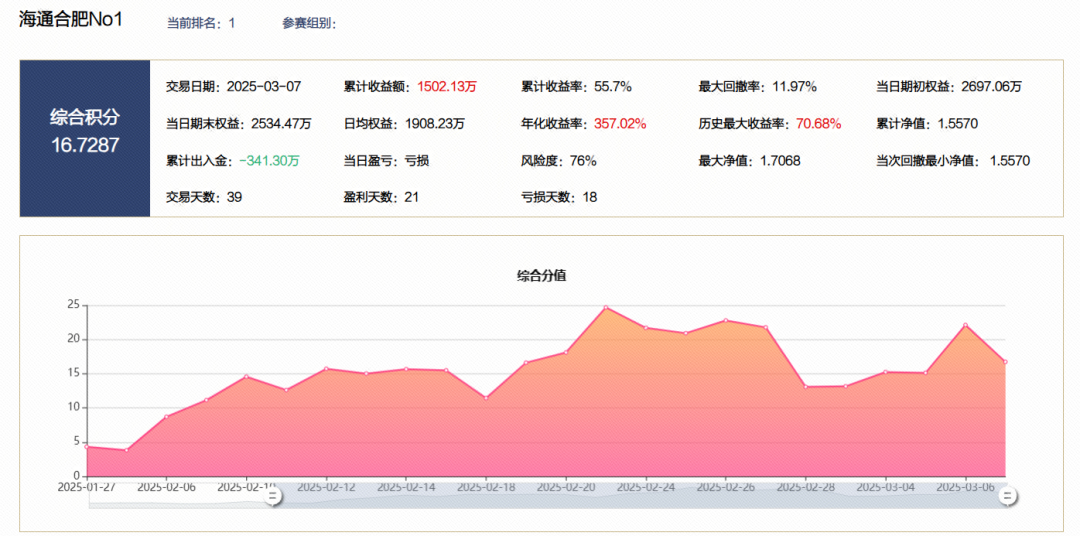The width and height of the screenshot is (1080, 536).
Task: Click the left zoom slider handle
Action: pyautogui.click(x=273, y=496)
